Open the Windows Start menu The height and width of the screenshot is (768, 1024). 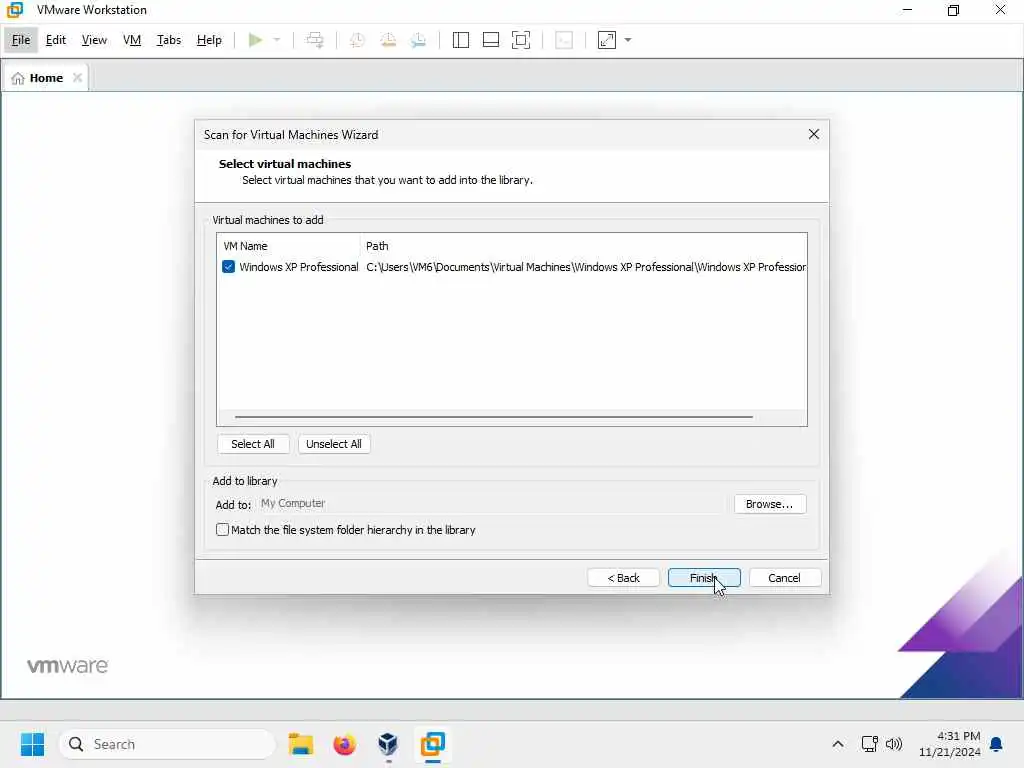(x=32, y=744)
